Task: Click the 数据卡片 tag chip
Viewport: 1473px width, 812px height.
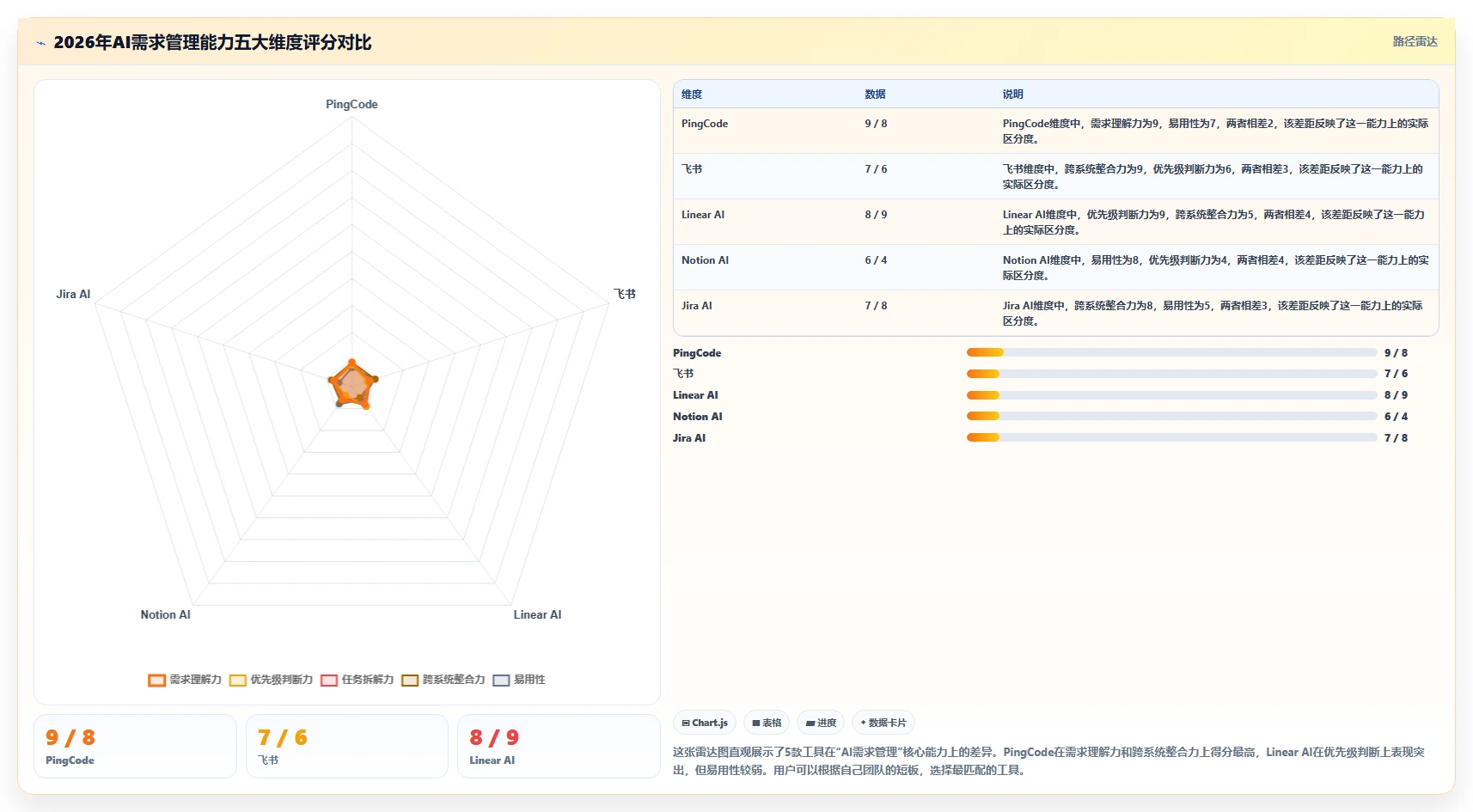Action: (x=883, y=723)
